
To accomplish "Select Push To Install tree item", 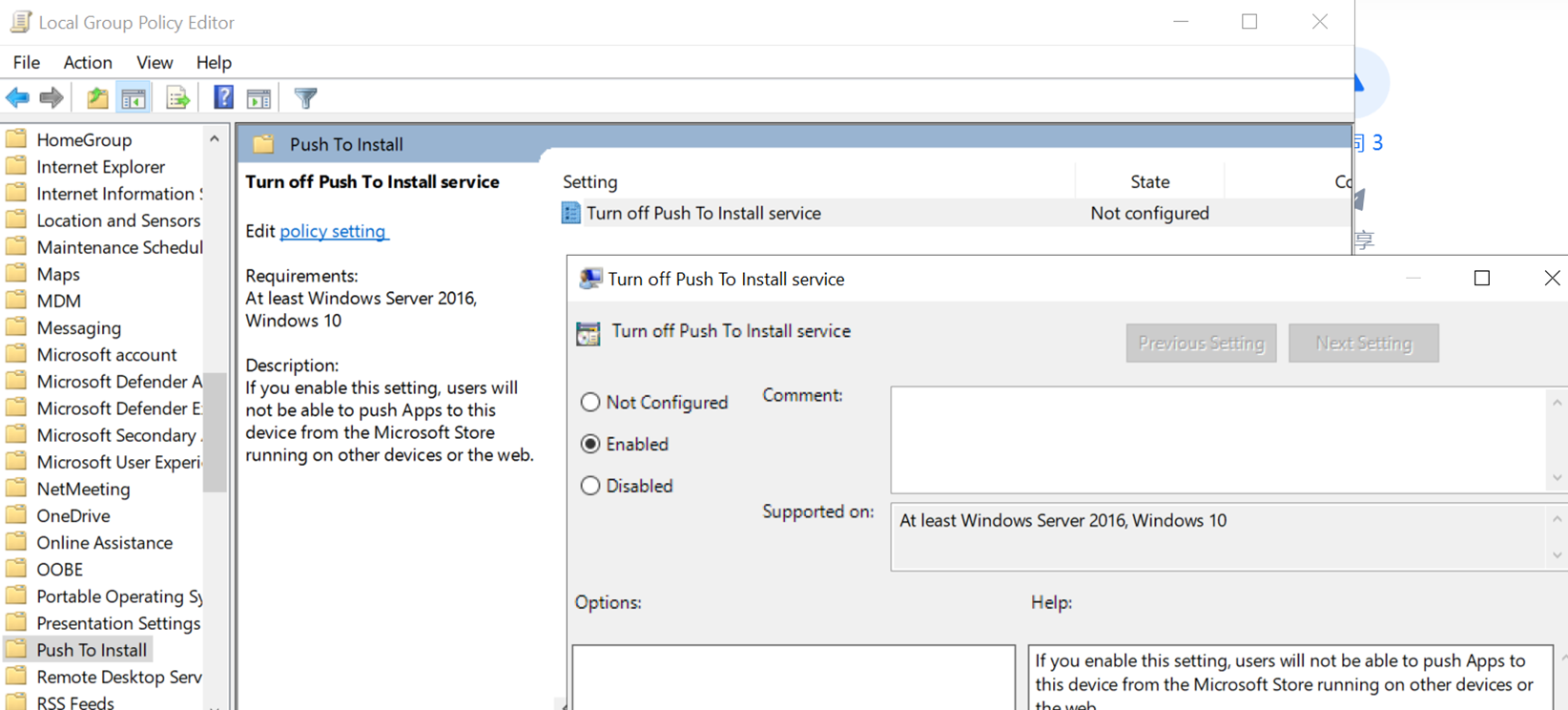I will pos(92,650).
